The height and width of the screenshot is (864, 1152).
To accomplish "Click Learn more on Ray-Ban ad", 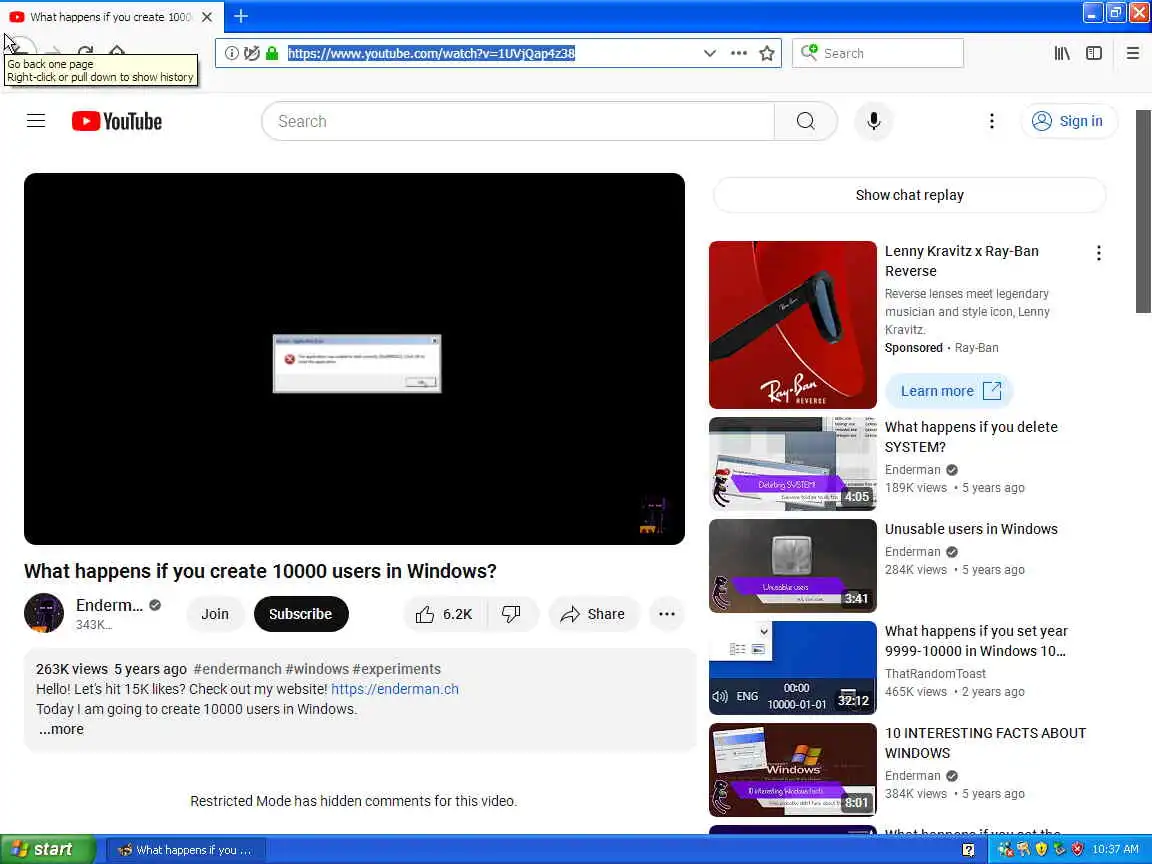I will (949, 391).
